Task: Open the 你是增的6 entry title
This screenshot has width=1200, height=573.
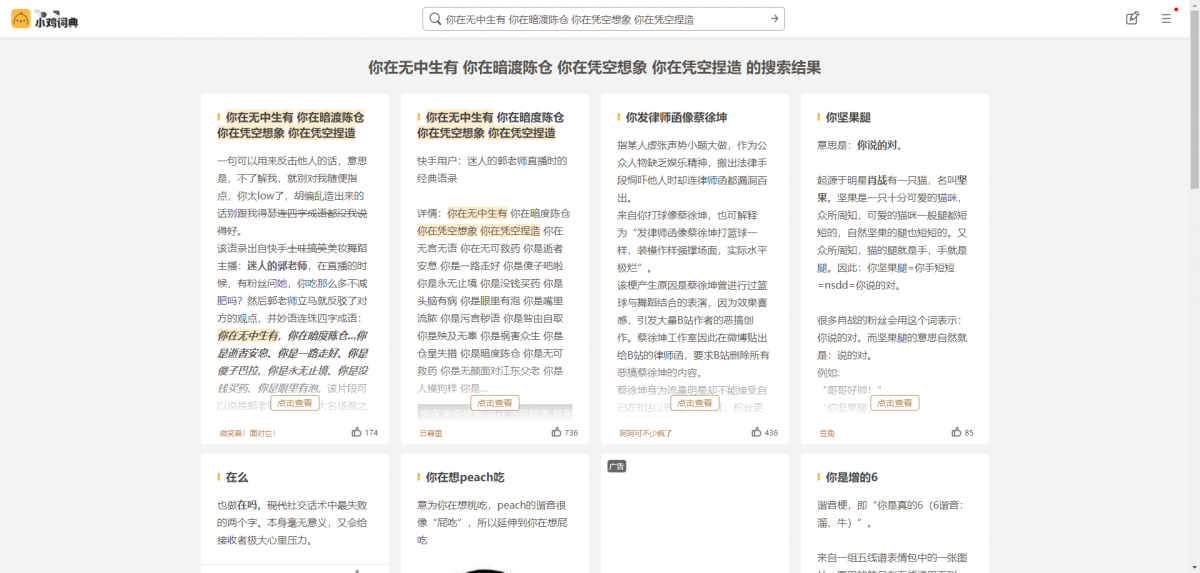Action: pyautogui.click(x=852, y=477)
